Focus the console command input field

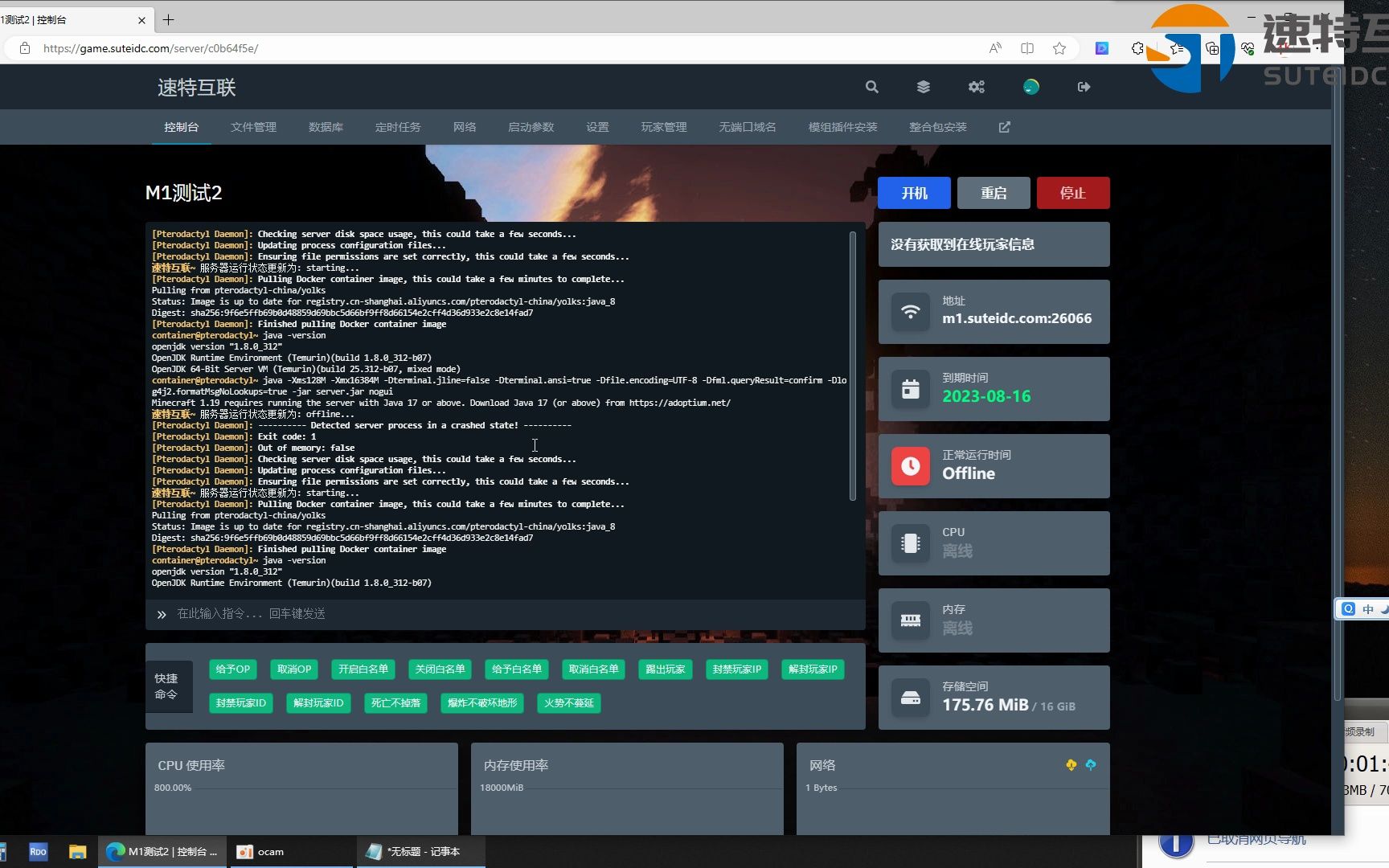point(514,615)
